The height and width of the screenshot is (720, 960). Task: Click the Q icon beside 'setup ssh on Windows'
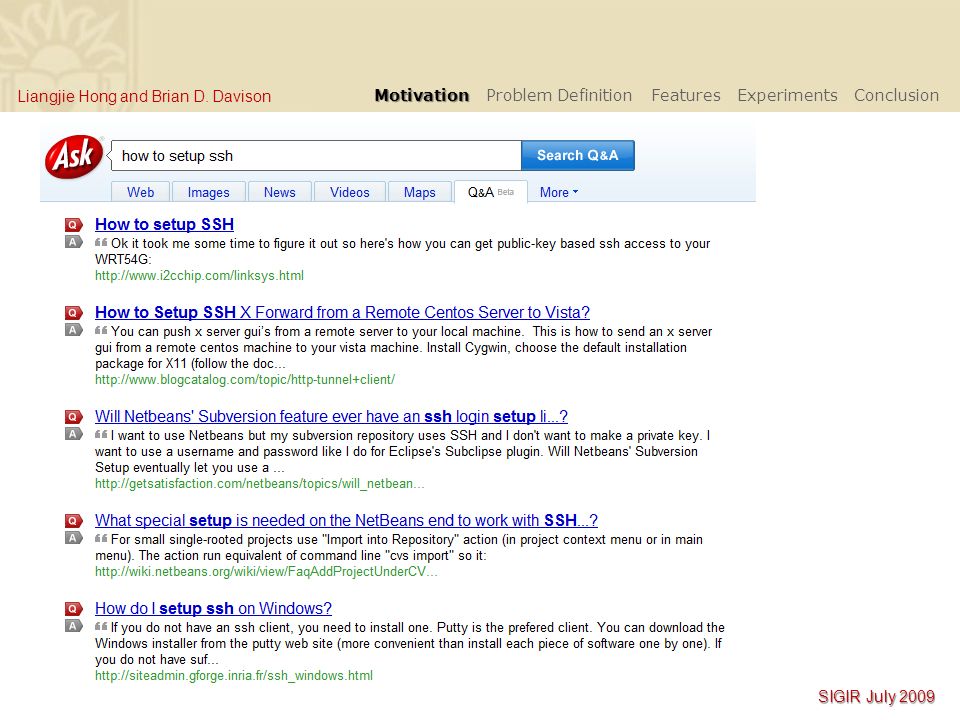tap(73, 609)
